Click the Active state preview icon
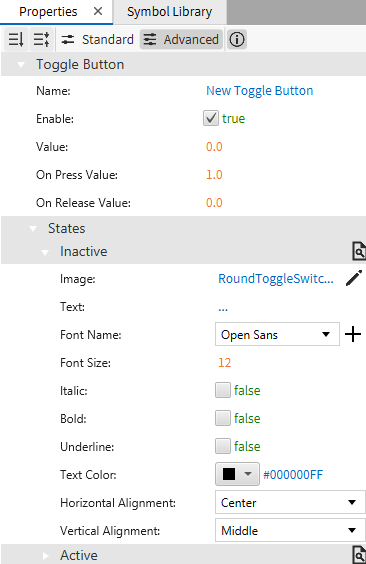 [x=359, y=555]
